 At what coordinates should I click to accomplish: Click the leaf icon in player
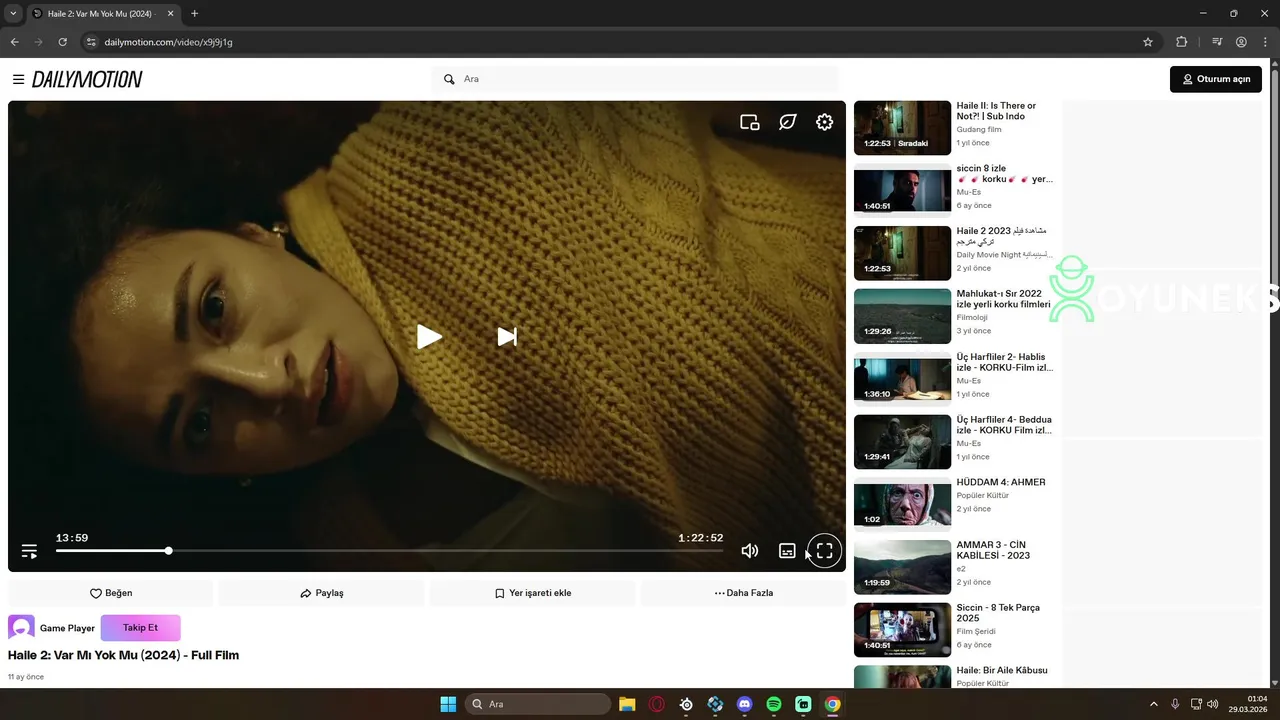coord(788,122)
